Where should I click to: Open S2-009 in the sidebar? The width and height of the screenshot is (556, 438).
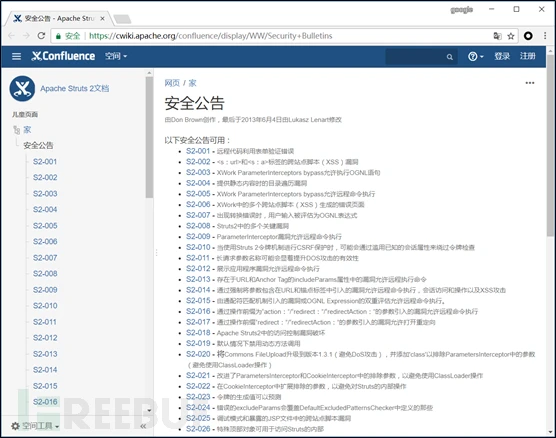45,290
